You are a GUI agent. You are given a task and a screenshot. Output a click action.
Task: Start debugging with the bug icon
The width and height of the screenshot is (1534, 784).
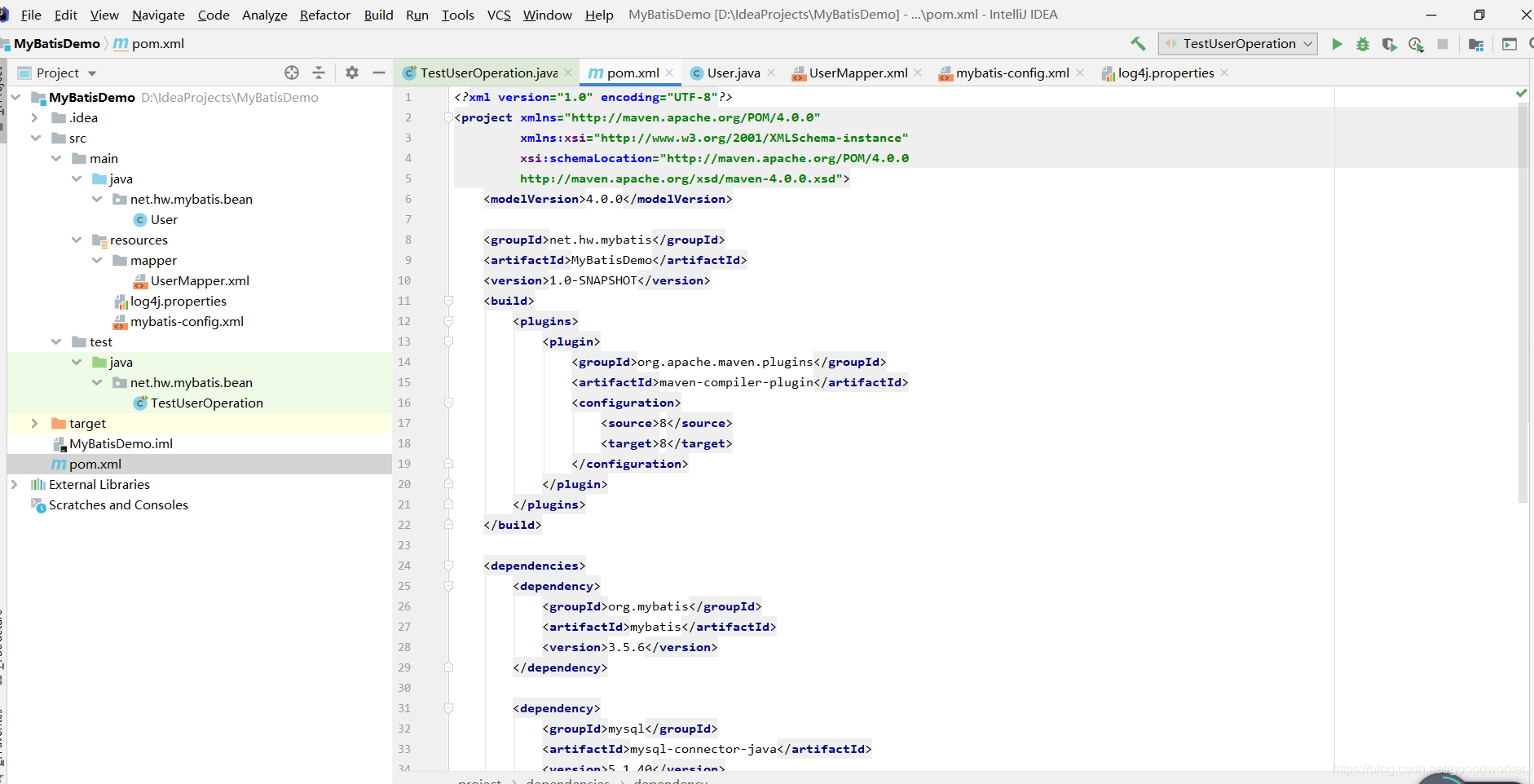pos(1363,44)
